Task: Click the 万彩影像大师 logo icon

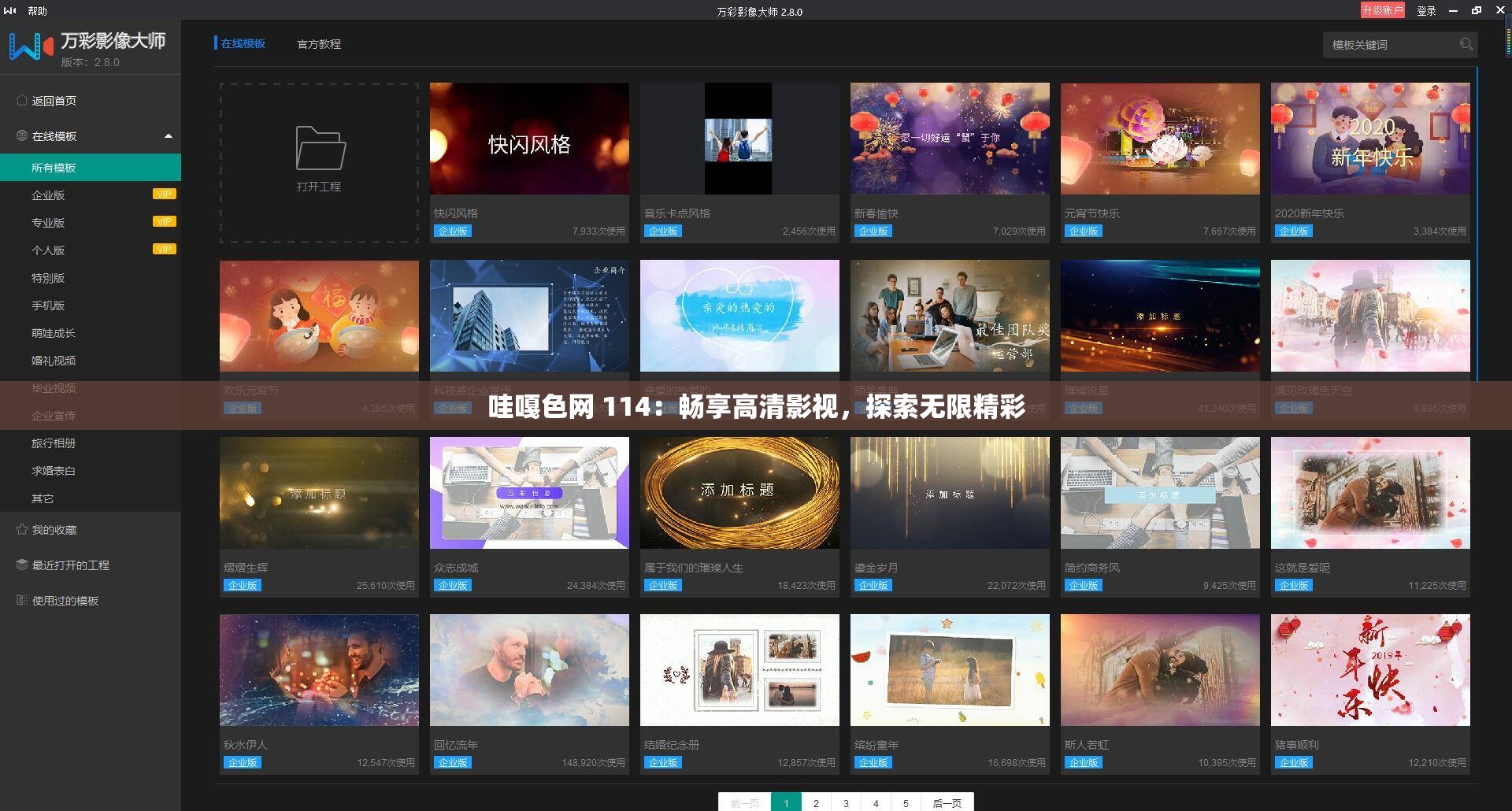Action: click(31, 46)
